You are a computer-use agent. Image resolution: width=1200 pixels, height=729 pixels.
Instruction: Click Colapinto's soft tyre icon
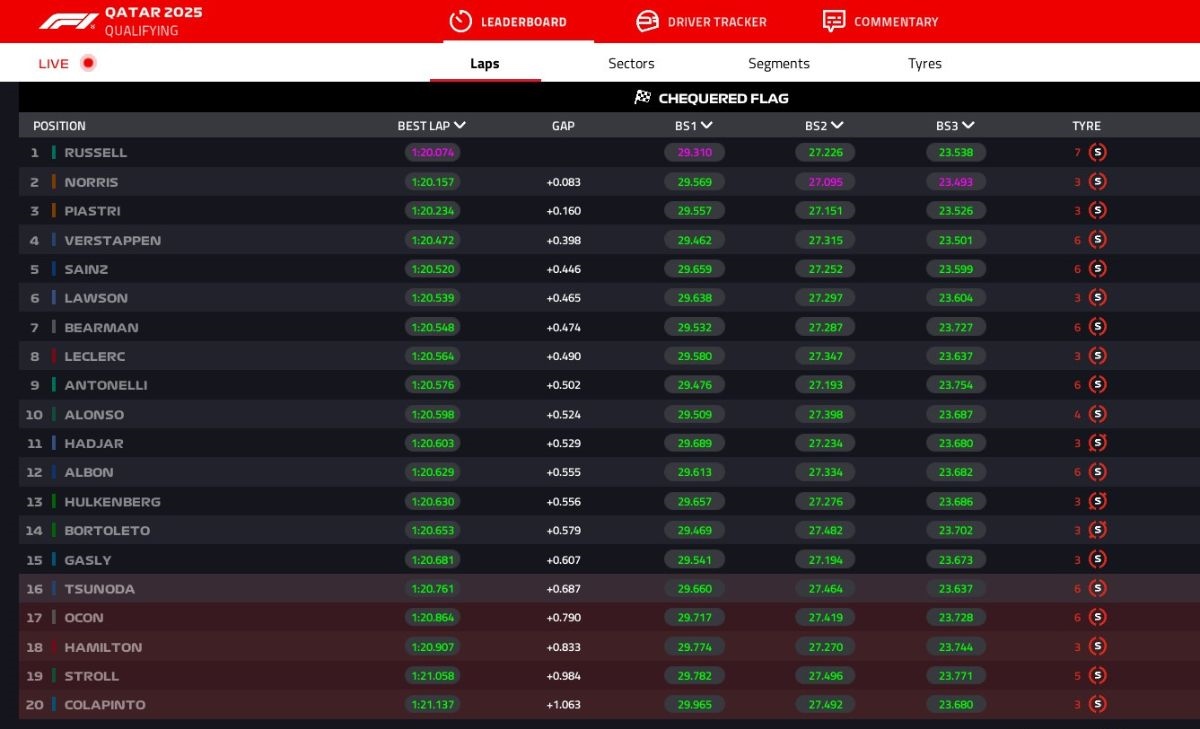click(x=1097, y=705)
